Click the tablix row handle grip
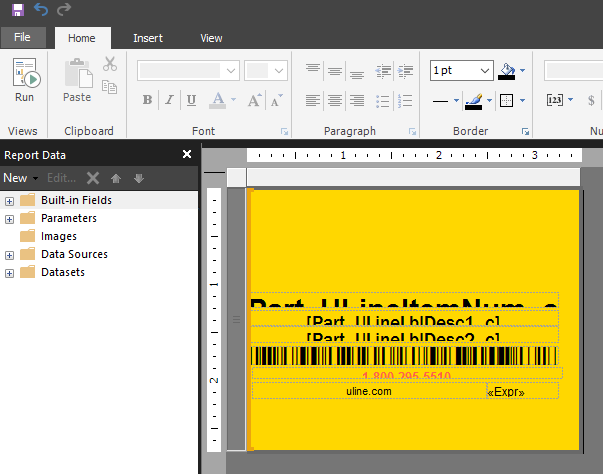The width and height of the screenshot is (603, 474). 236,319
